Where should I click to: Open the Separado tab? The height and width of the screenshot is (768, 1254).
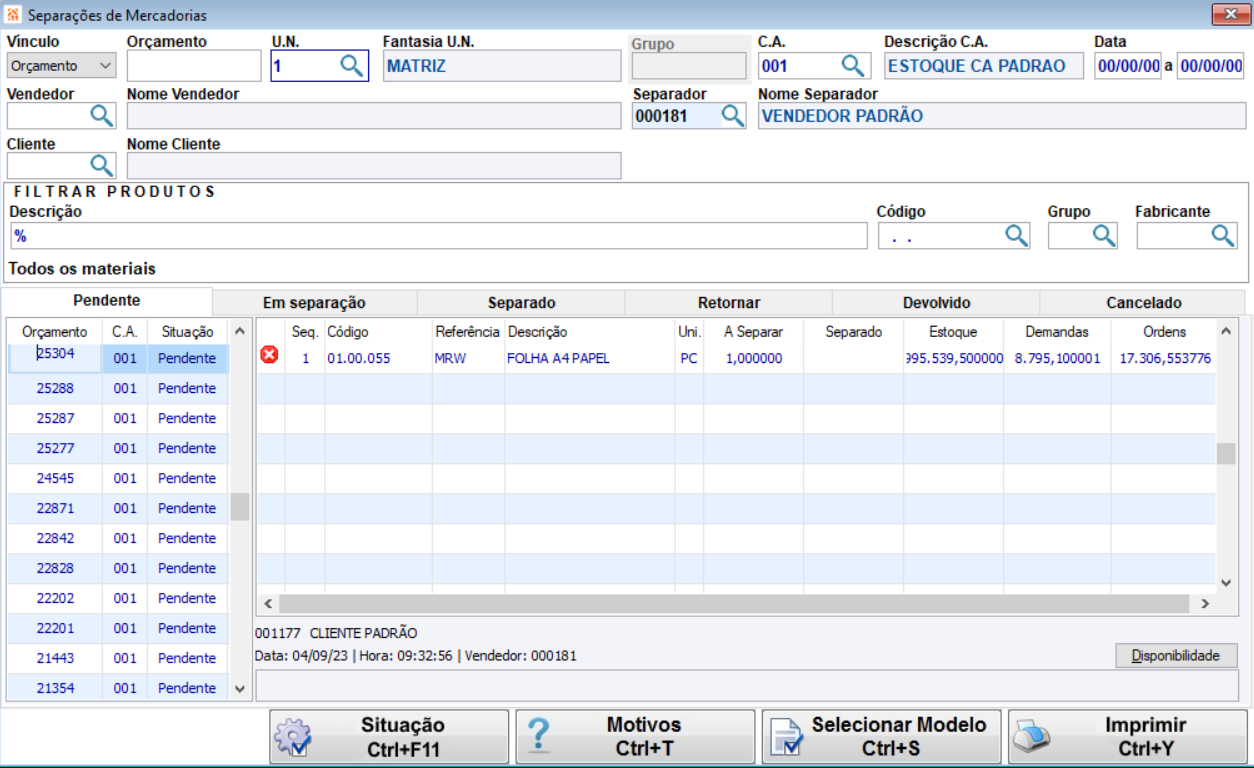pyautogui.click(x=521, y=303)
